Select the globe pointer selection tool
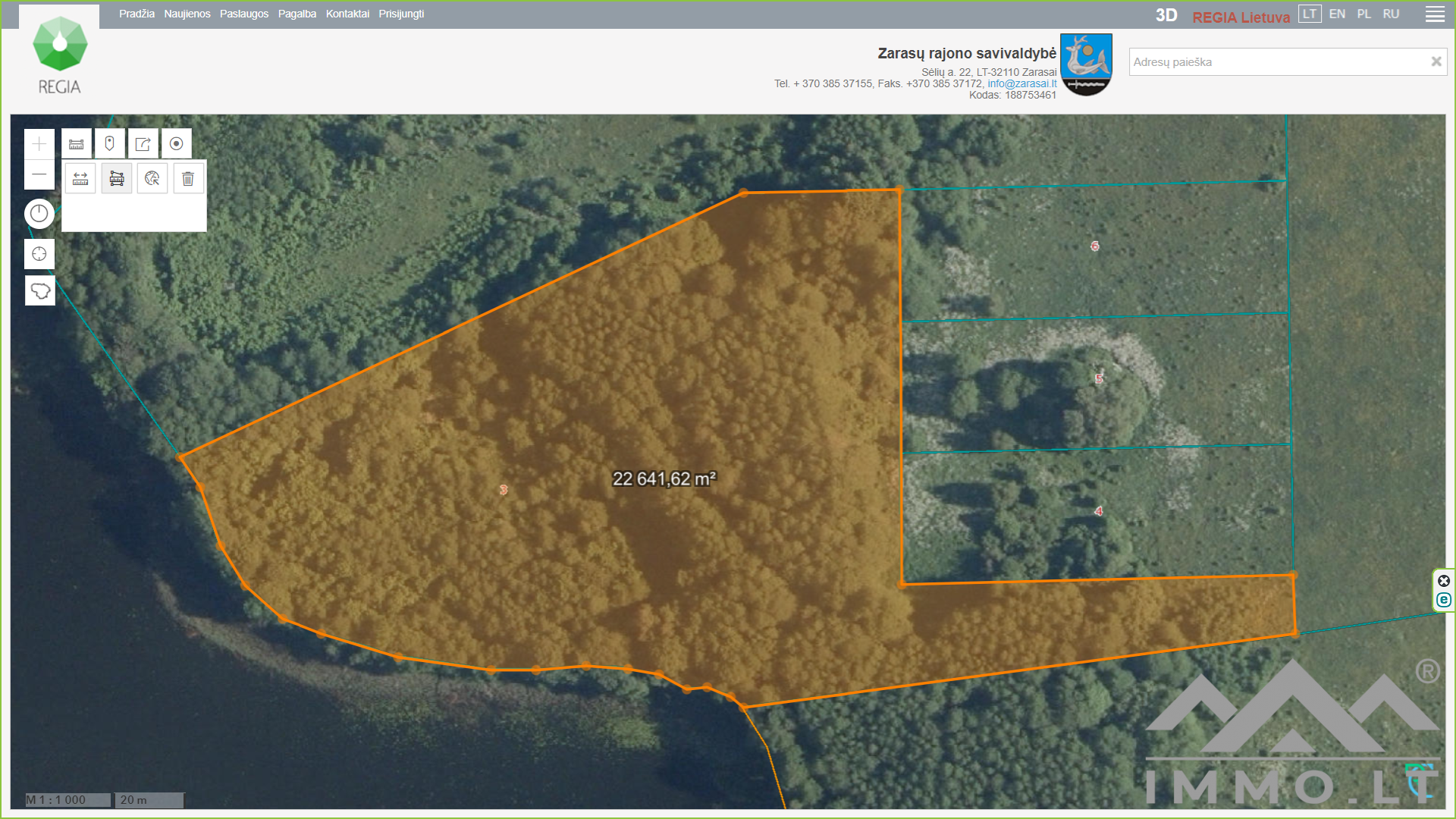This screenshot has width=1456, height=819. [x=152, y=178]
